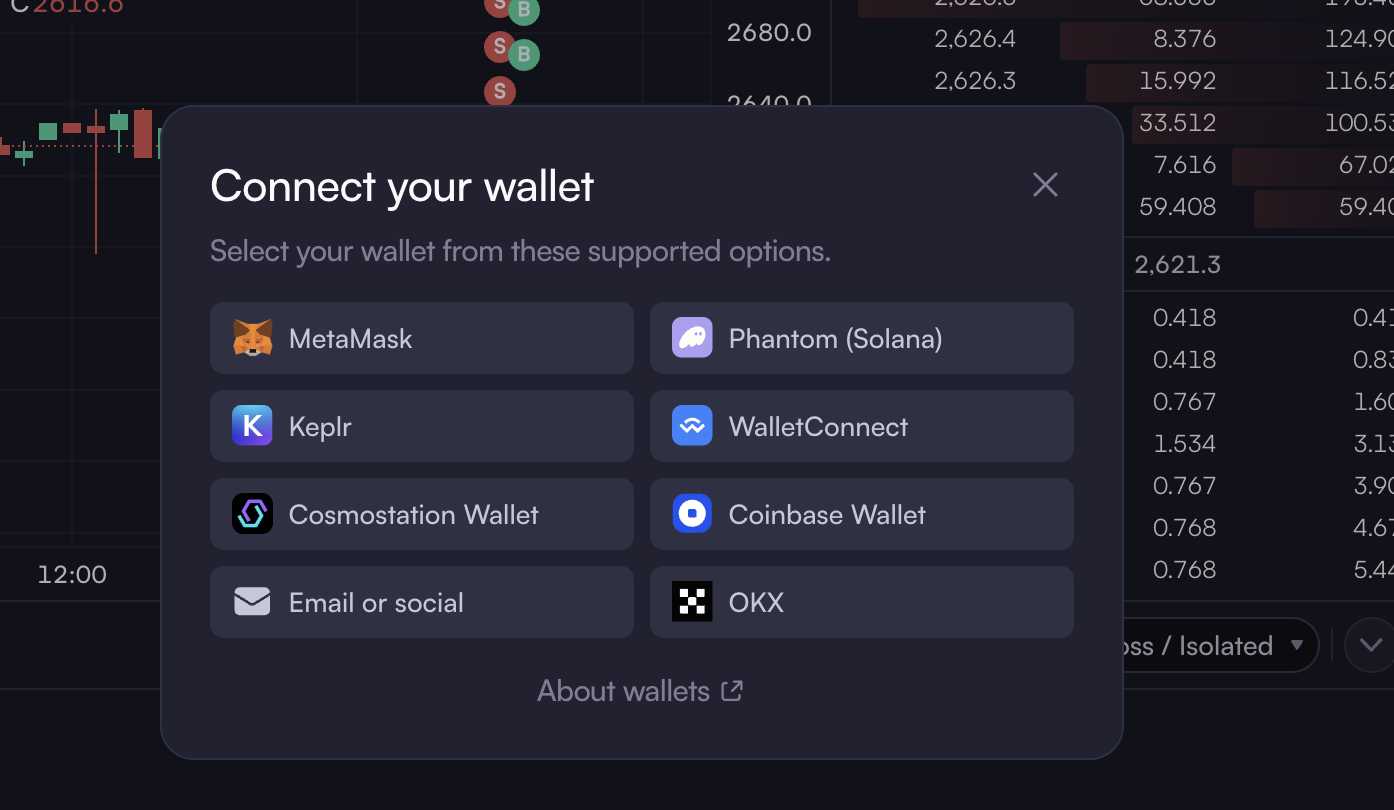Click the Keplr K logo icon
1394x810 pixels.
[x=252, y=426]
